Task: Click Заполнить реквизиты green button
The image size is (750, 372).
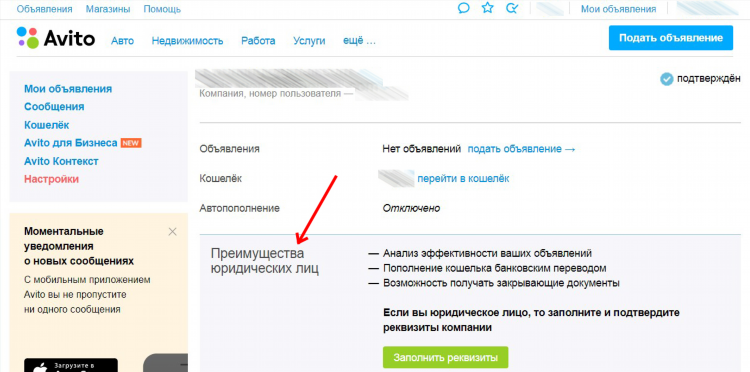Action: (x=445, y=358)
